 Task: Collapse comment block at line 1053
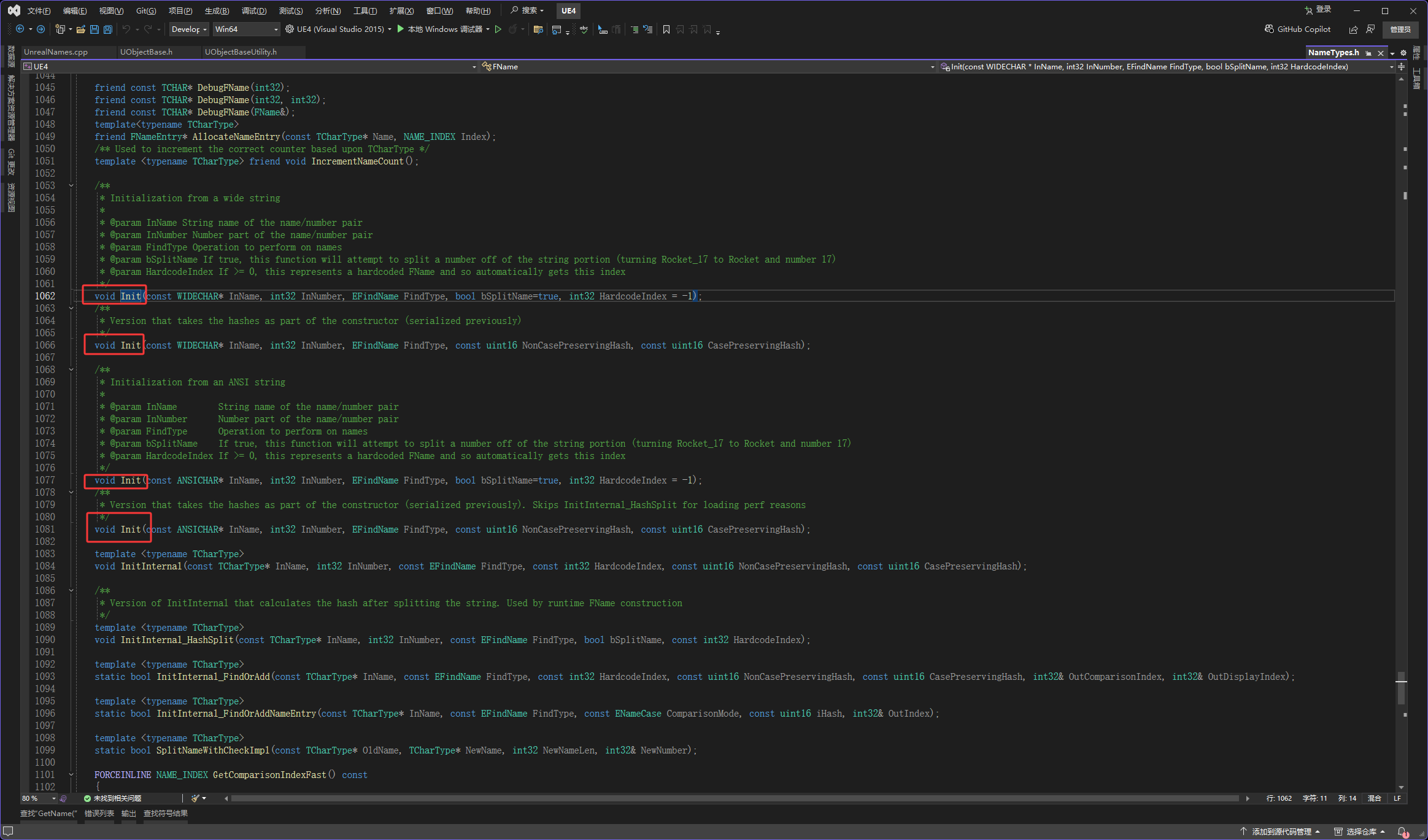(x=71, y=185)
